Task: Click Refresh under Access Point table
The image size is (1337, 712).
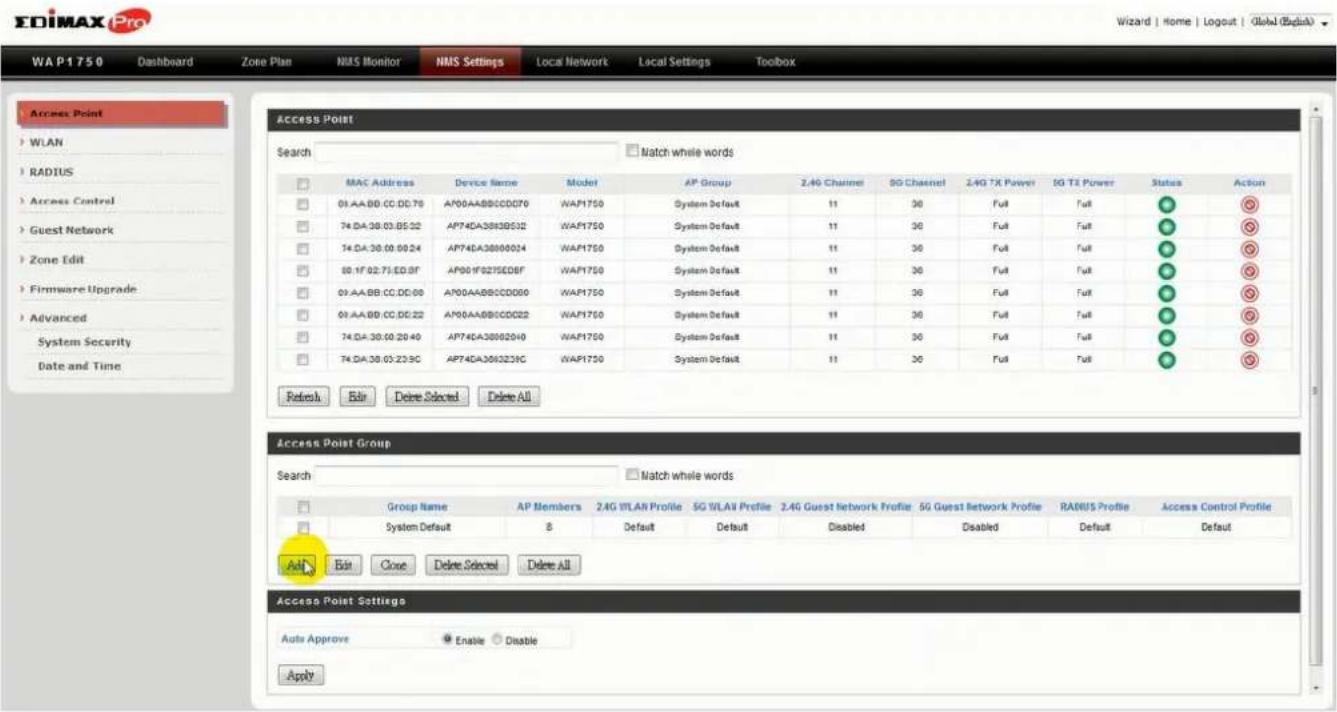Action: [x=303, y=397]
